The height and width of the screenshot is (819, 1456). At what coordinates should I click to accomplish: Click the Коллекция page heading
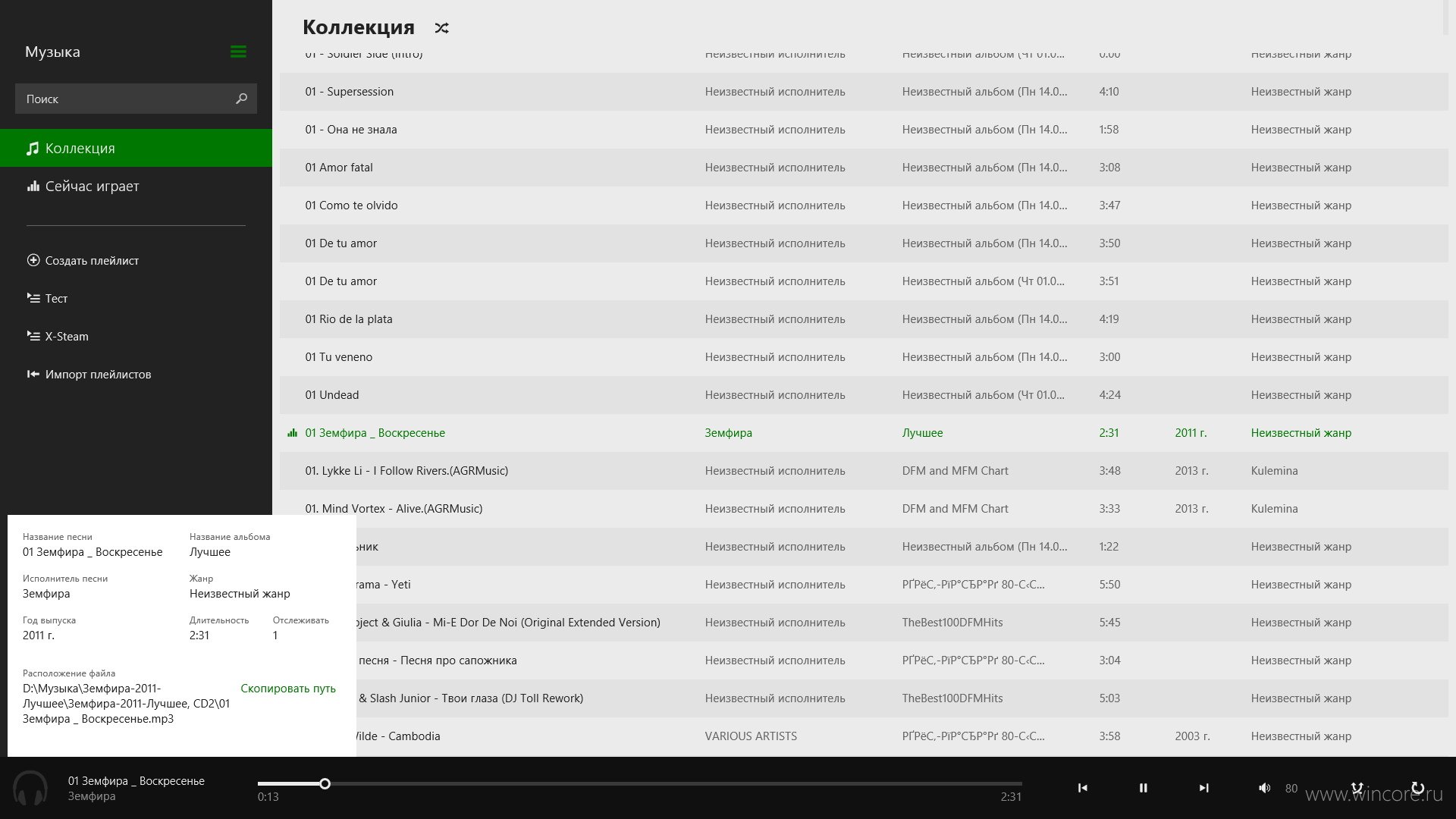click(x=358, y=27)
